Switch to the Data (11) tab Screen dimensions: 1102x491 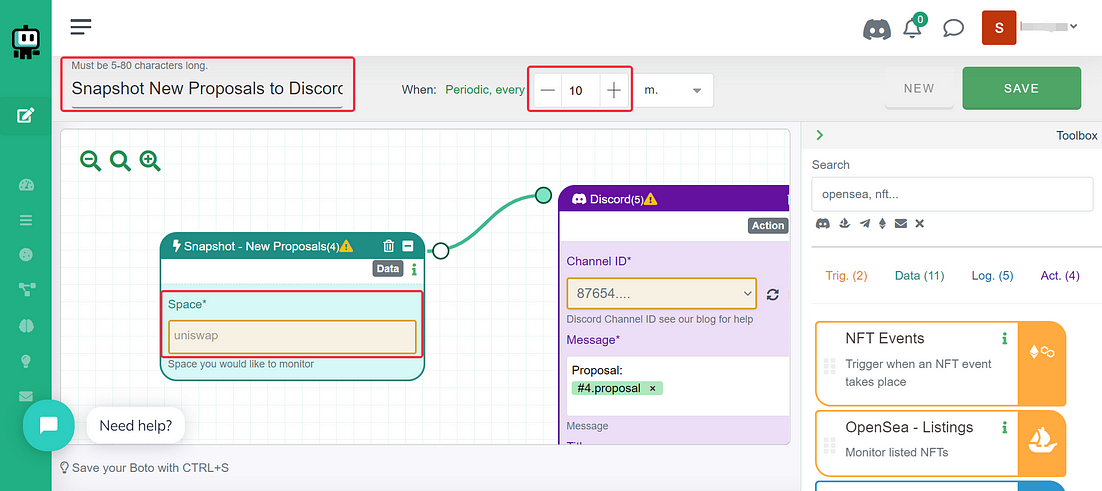(919, 276)
